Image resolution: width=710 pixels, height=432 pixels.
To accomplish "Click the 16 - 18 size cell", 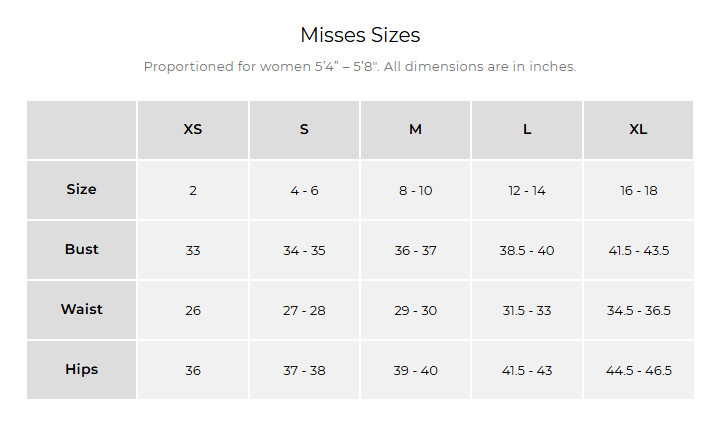I will (x=638, y=190).
